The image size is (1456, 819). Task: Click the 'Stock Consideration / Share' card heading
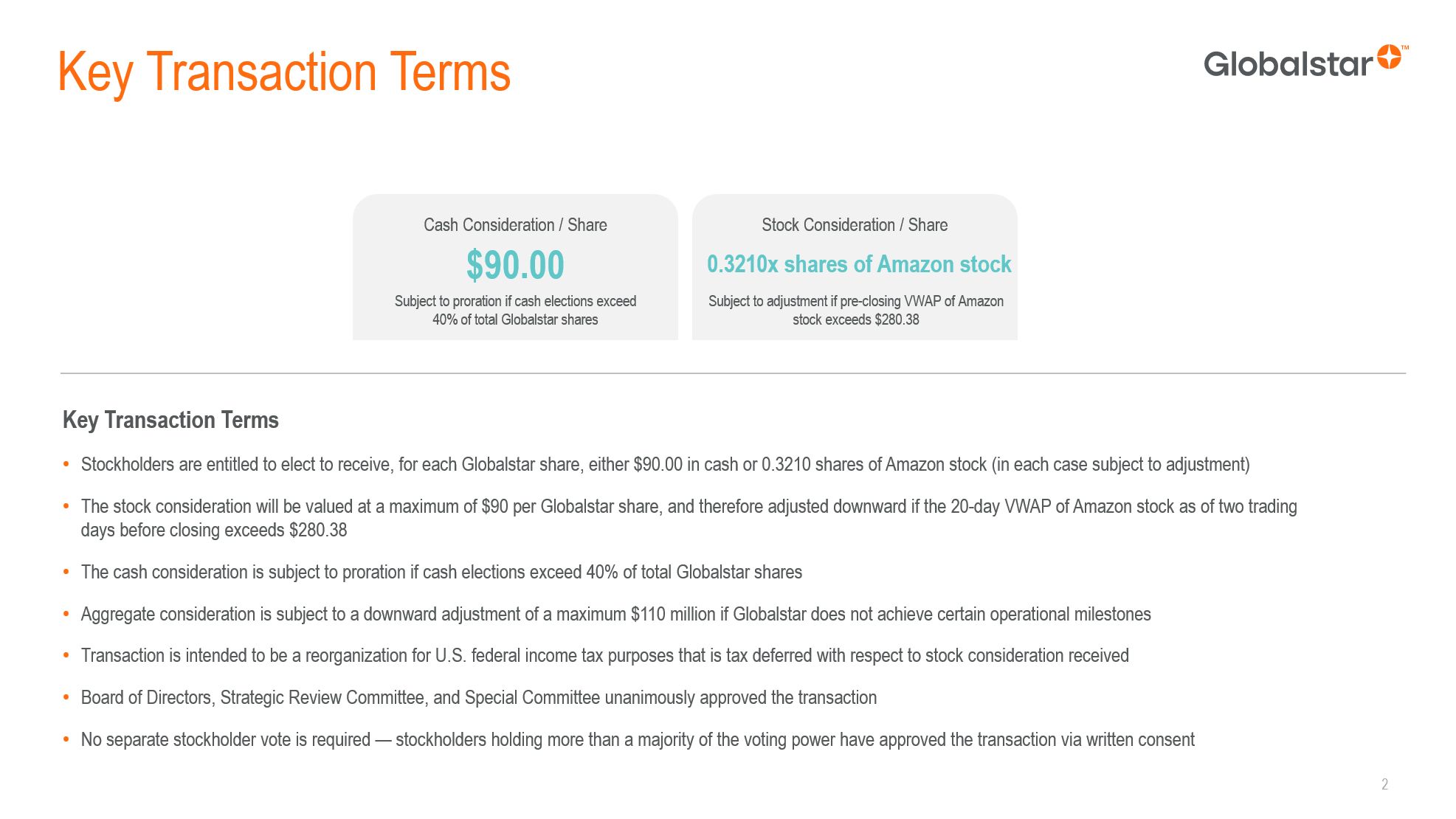tap(855, 225)
